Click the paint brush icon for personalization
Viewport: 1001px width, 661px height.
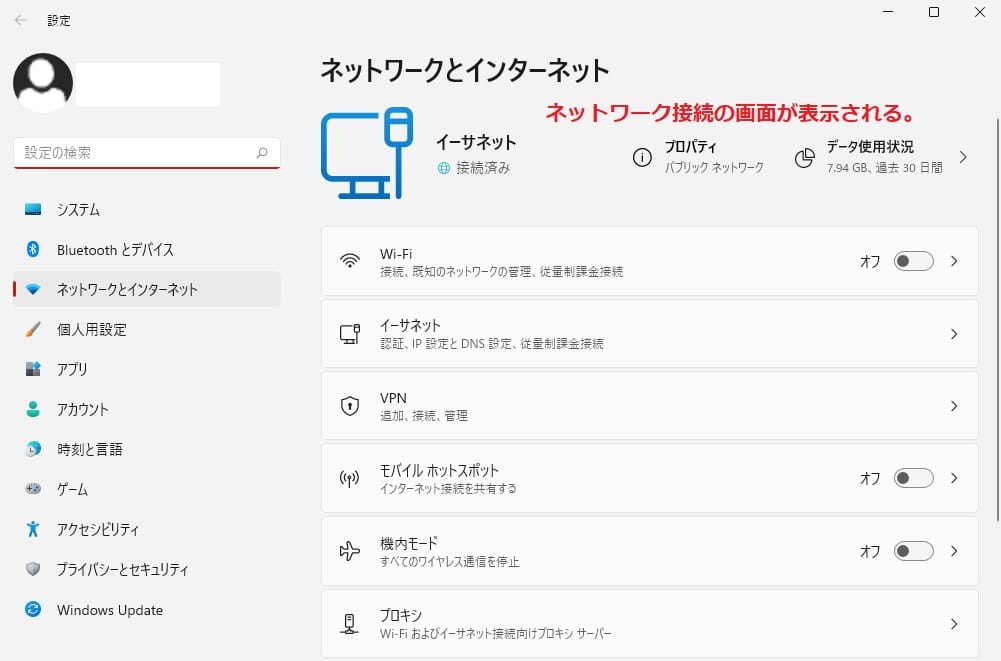coord(31,329)
